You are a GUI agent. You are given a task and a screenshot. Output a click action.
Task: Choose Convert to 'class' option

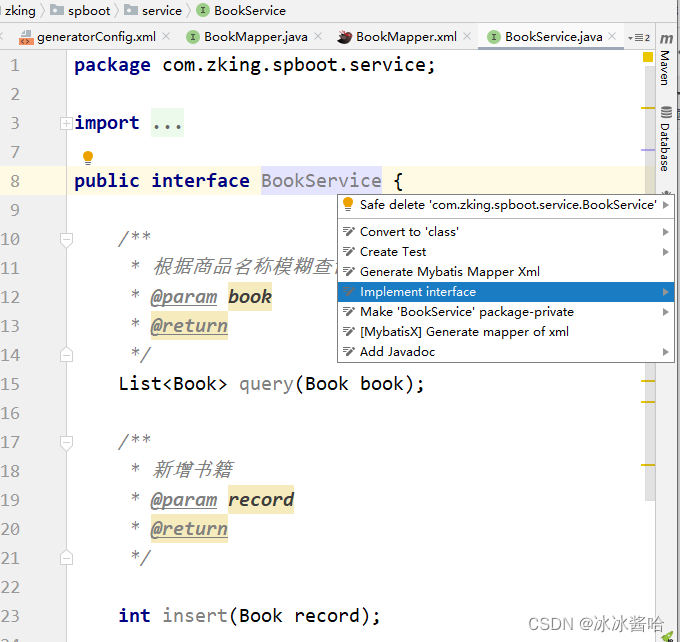[x=506, y=232]
